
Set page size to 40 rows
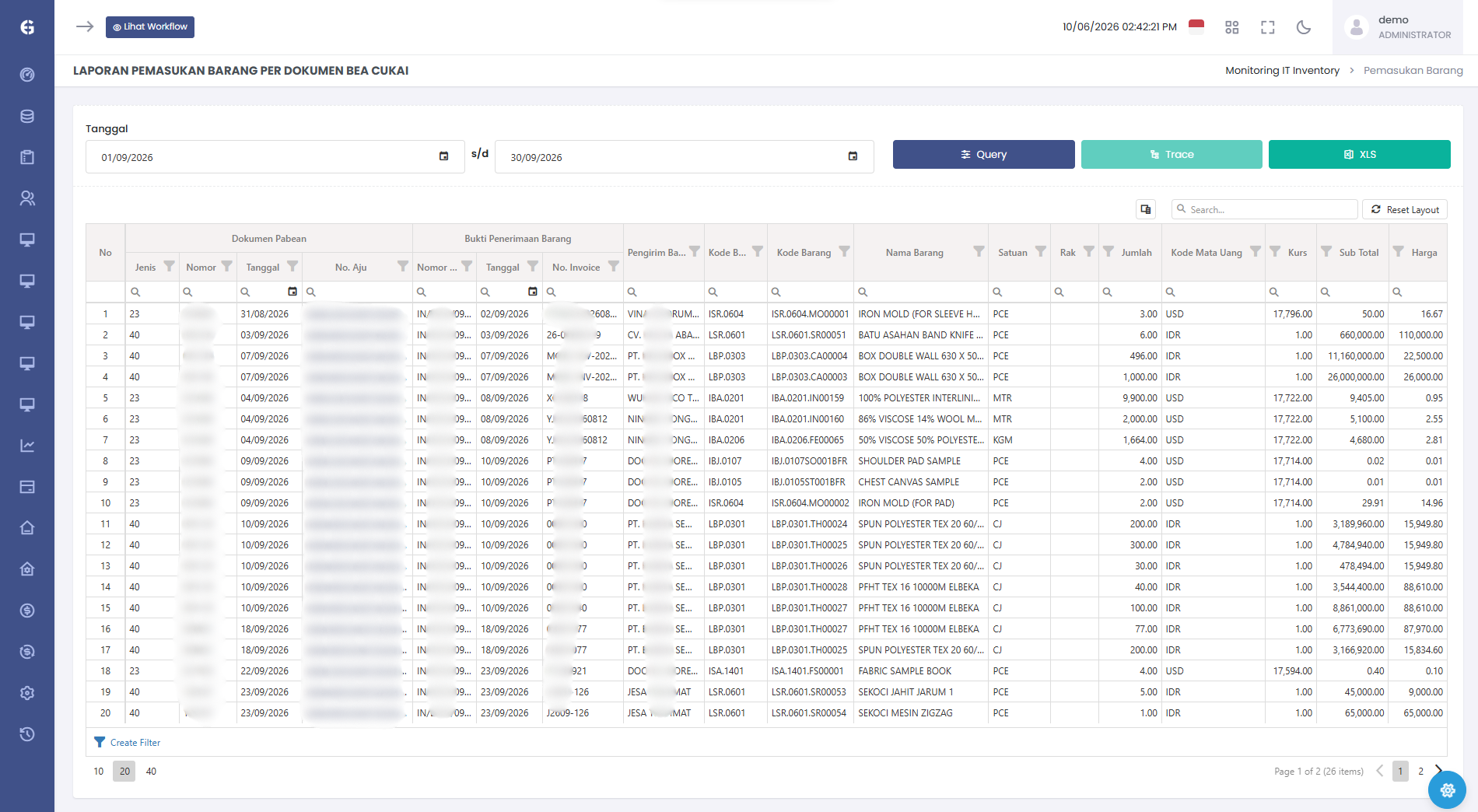tap(151, 771)
